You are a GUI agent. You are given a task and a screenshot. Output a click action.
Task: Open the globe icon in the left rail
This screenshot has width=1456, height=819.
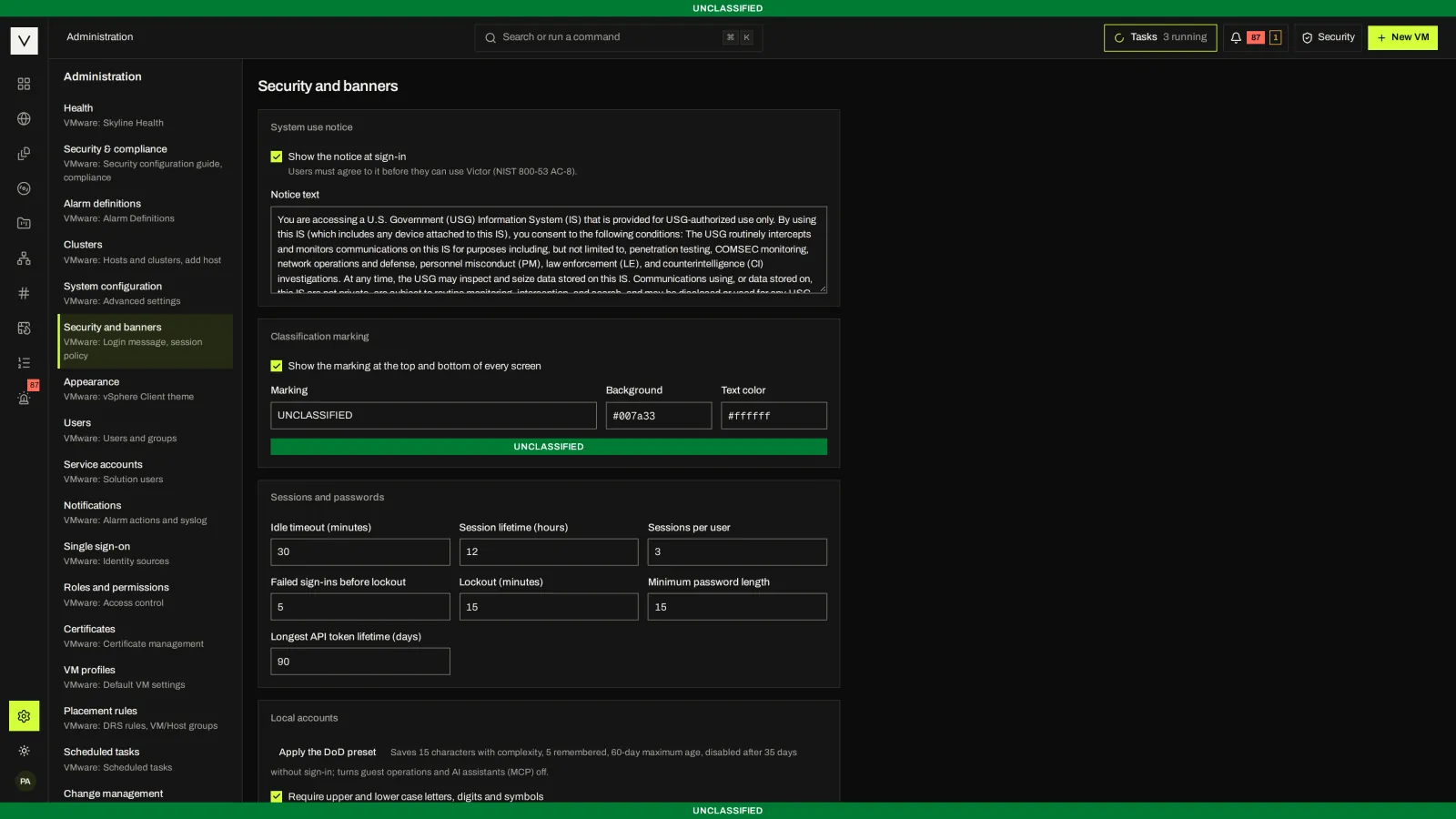pos(24,118)
